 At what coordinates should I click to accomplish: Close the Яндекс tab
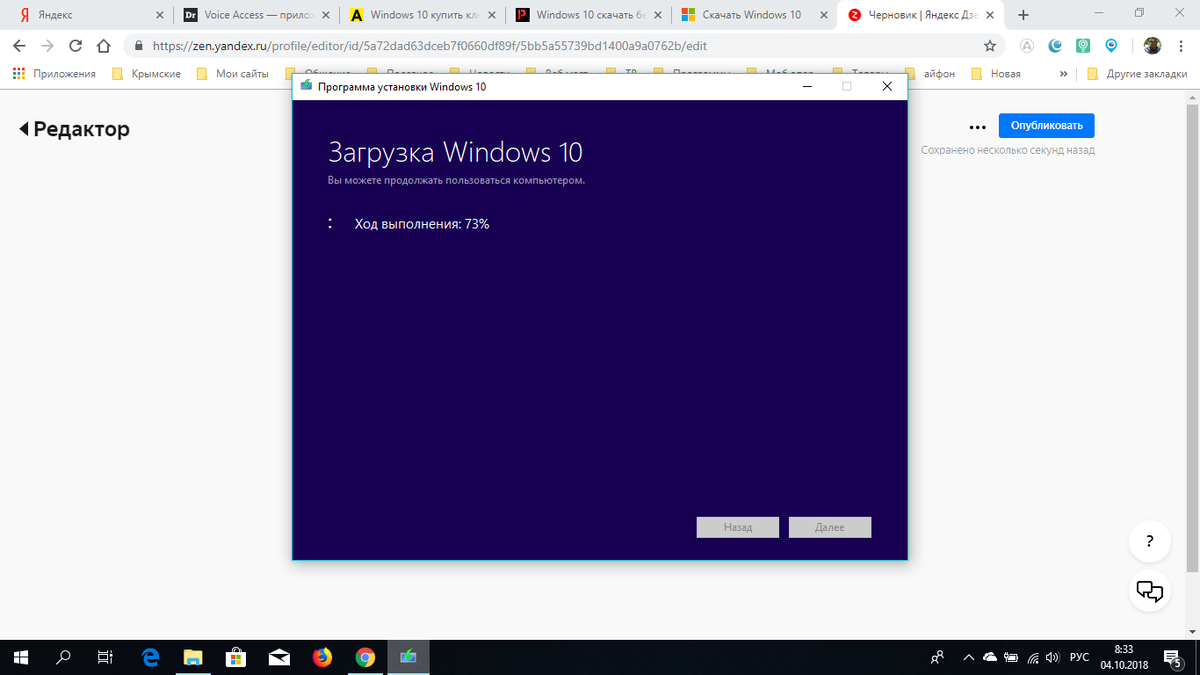[159, 15]
